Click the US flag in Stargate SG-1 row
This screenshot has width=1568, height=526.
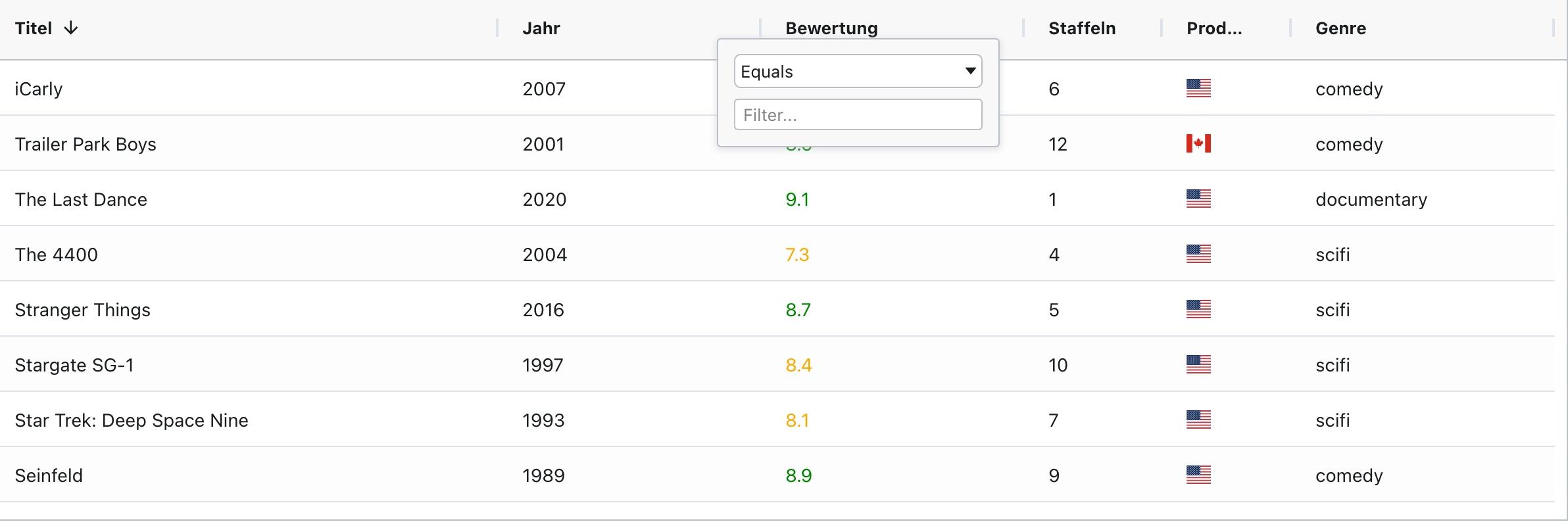pyautogui.click(x=1198, y=364)
